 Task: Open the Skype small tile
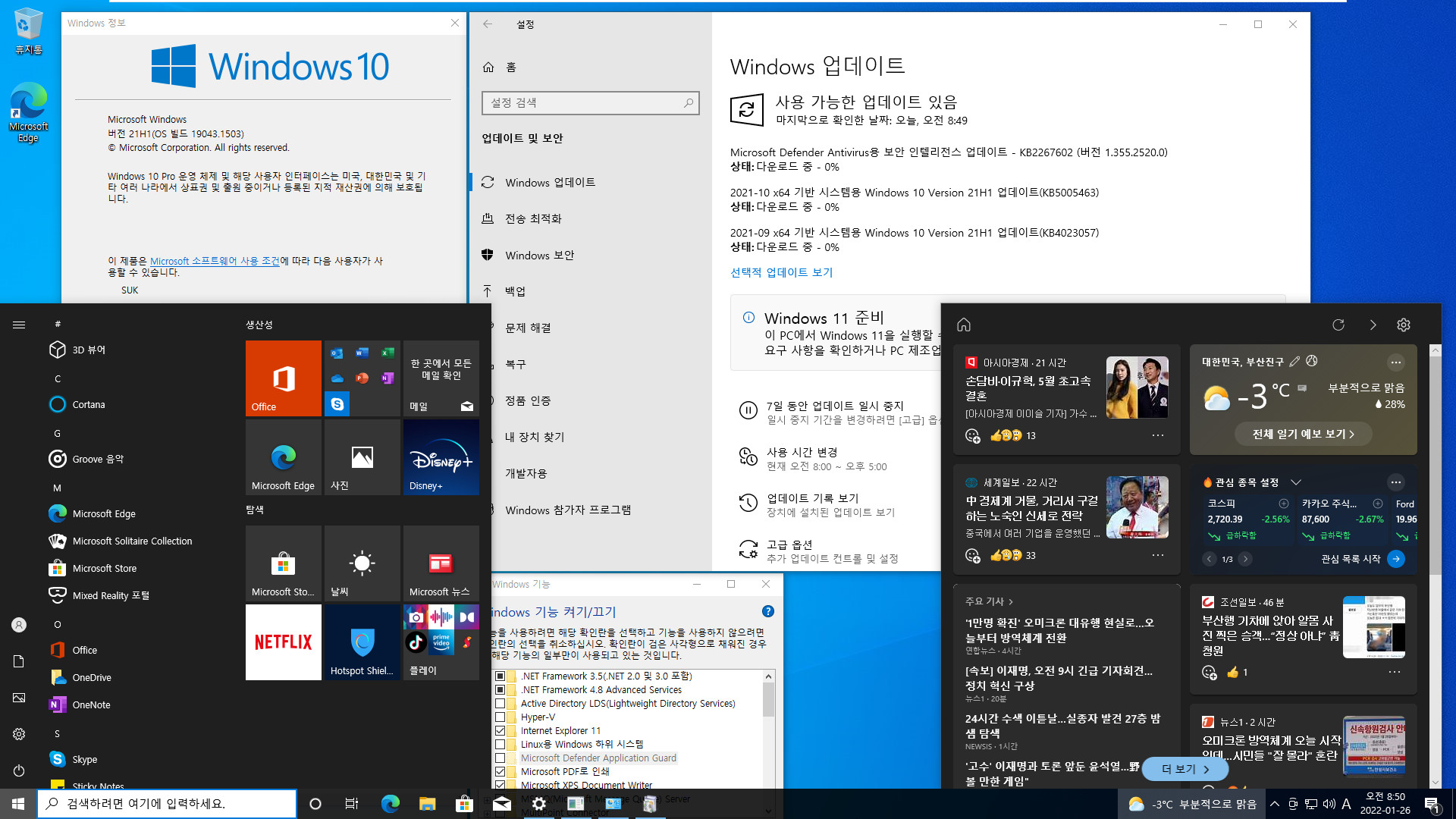(x=337, y=404)
